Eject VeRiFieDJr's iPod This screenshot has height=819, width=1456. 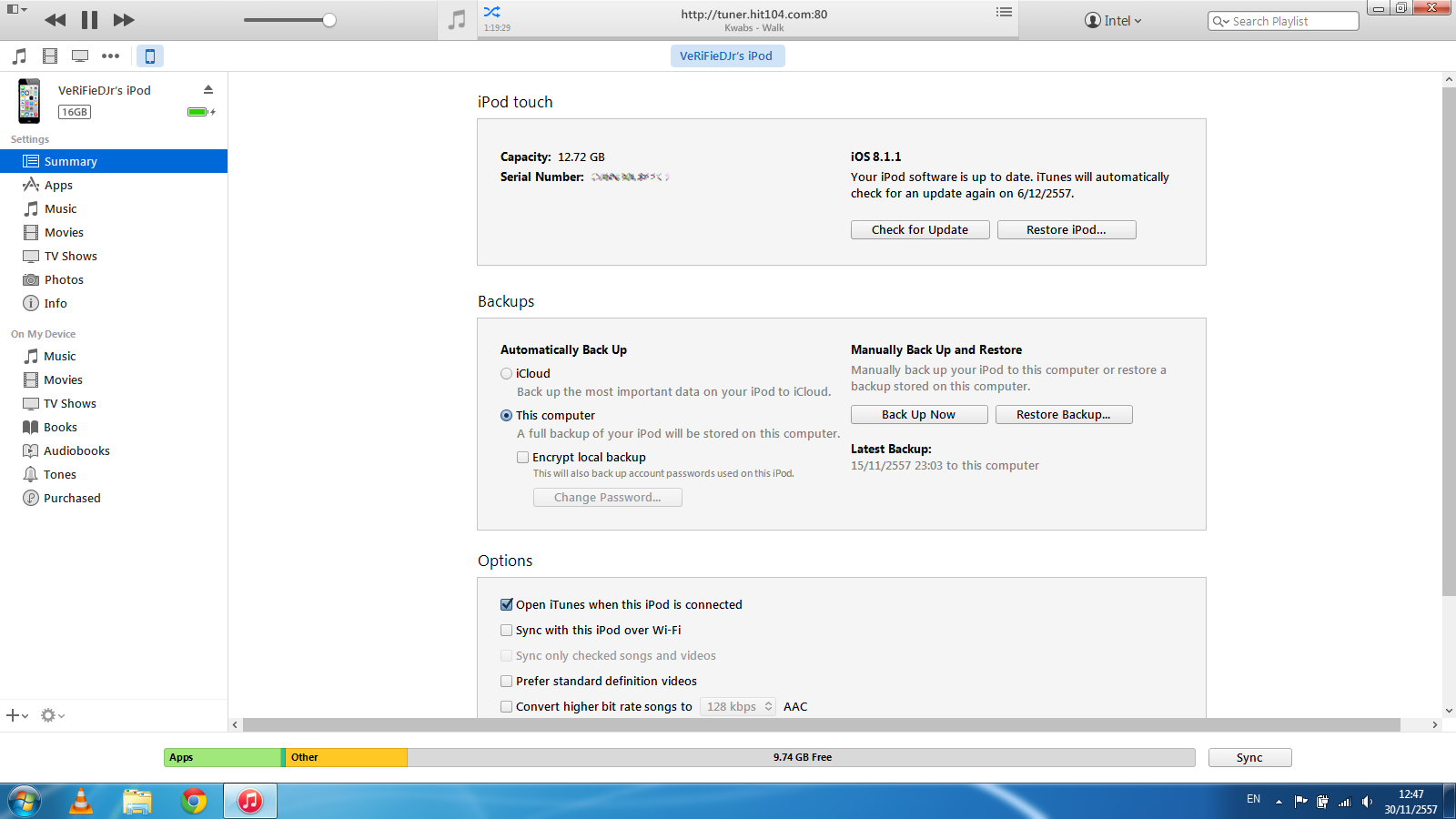pos(208,89)
